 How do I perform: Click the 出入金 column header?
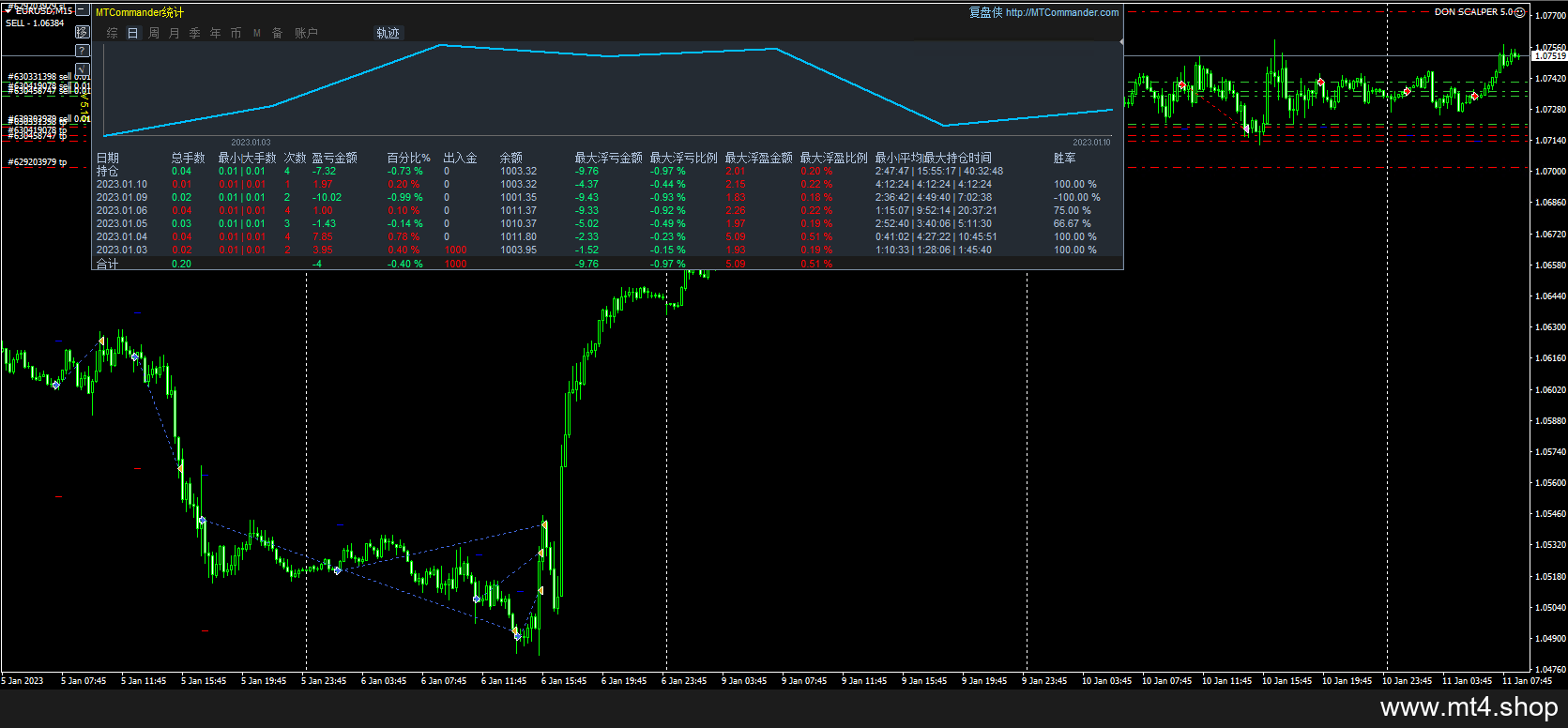coord(461,158)
